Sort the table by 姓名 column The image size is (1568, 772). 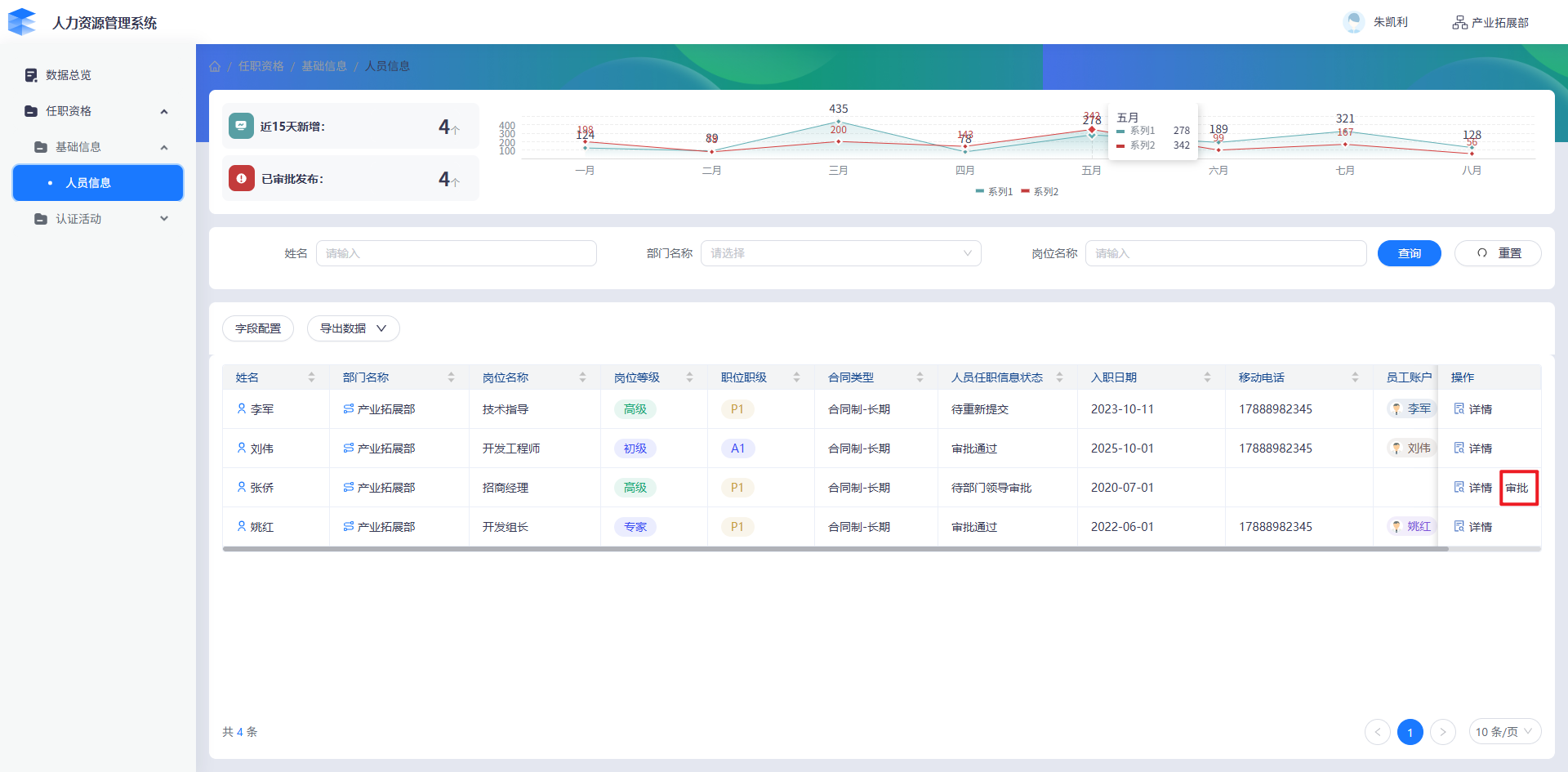click(x=311, y=377)
